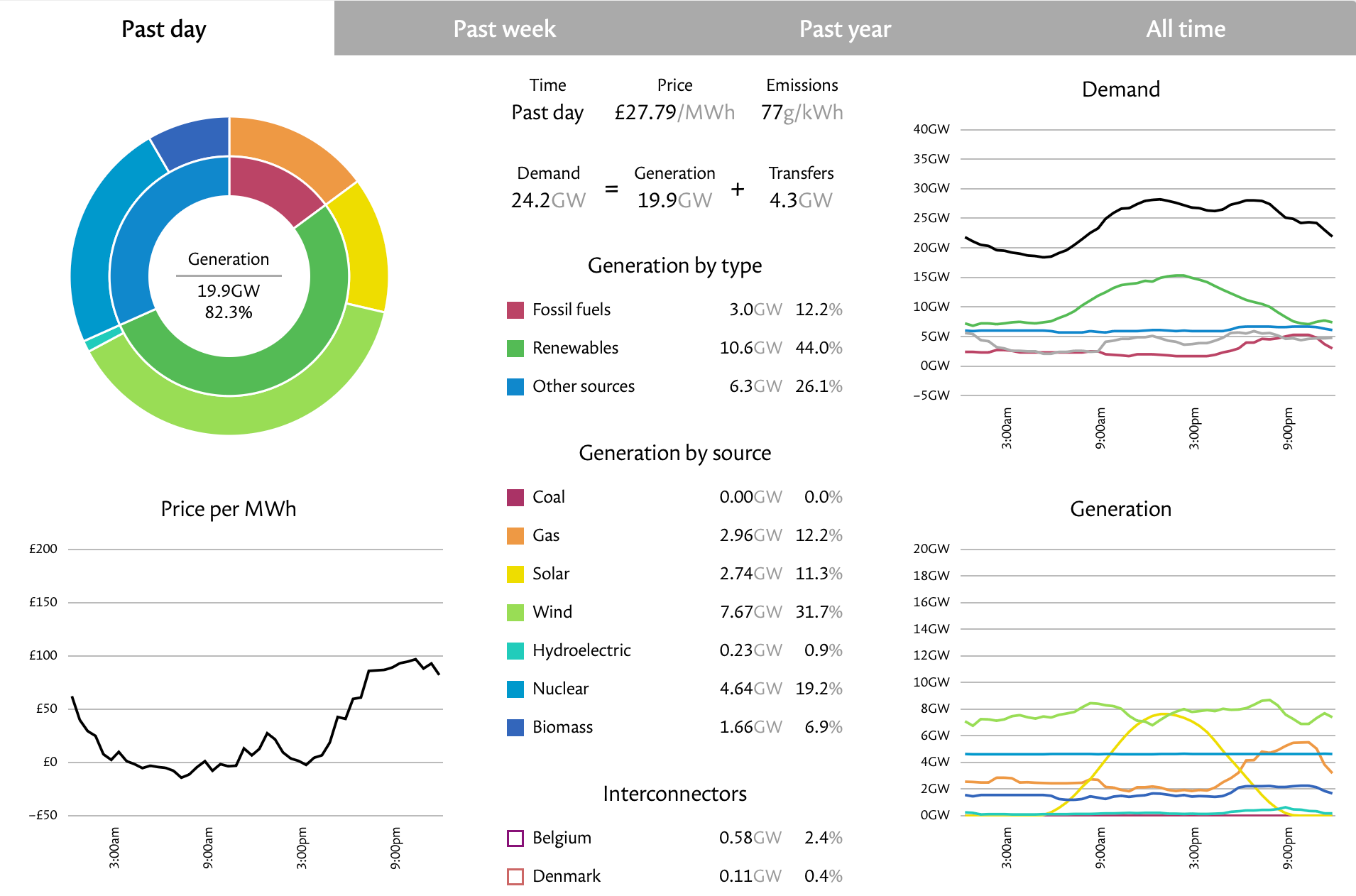Click the Coal legend swatch
Screen dimensions: 1356x896
point(515,497)
